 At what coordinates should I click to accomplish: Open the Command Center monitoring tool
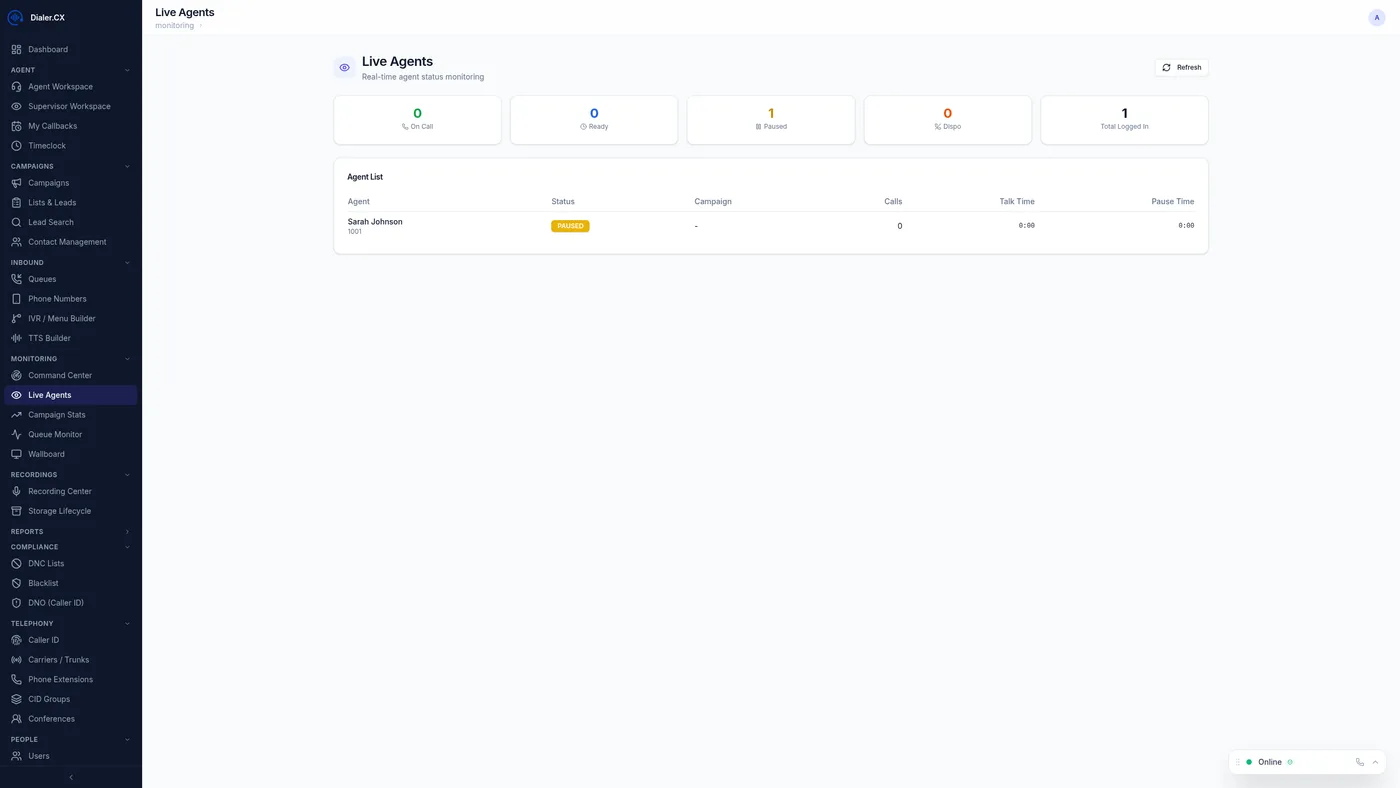62,375
